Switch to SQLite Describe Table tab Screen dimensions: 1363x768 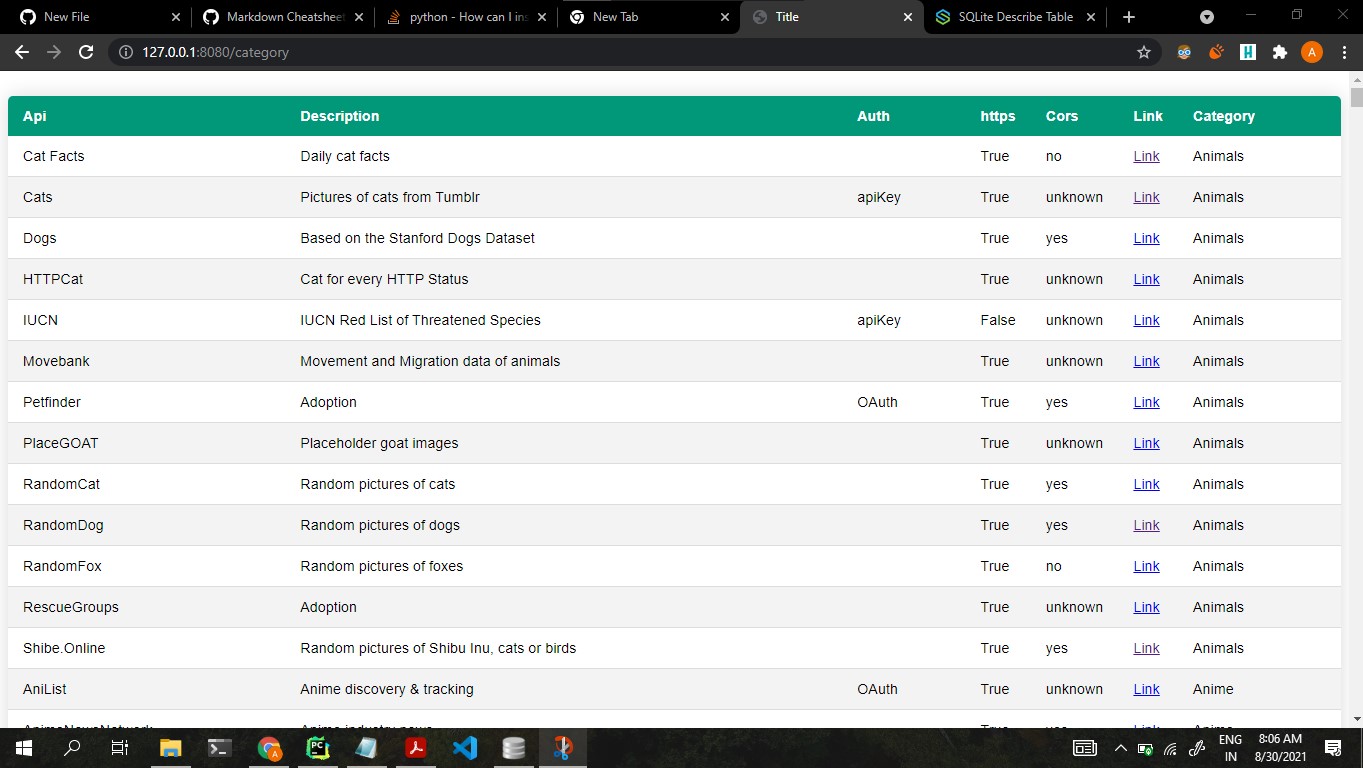pyautogui.click(x=1014, y=17)
